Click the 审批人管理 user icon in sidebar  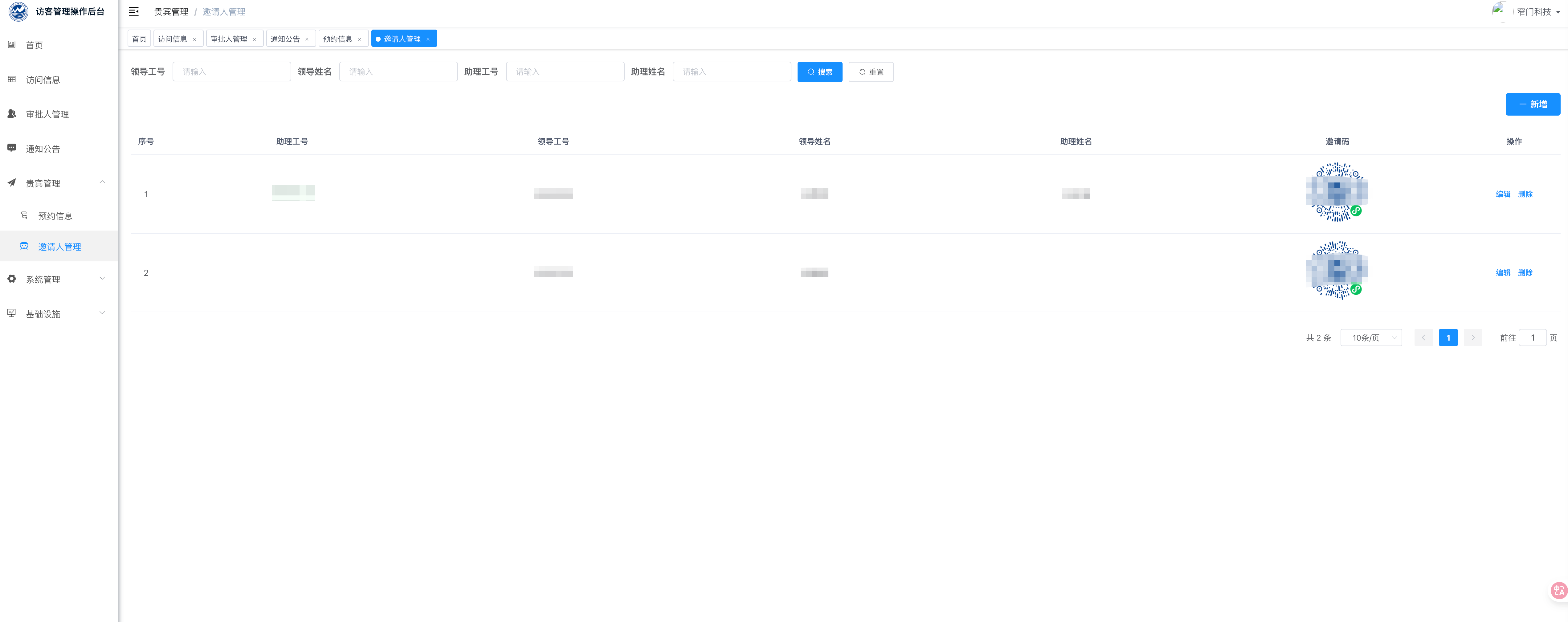coord(12,114)
